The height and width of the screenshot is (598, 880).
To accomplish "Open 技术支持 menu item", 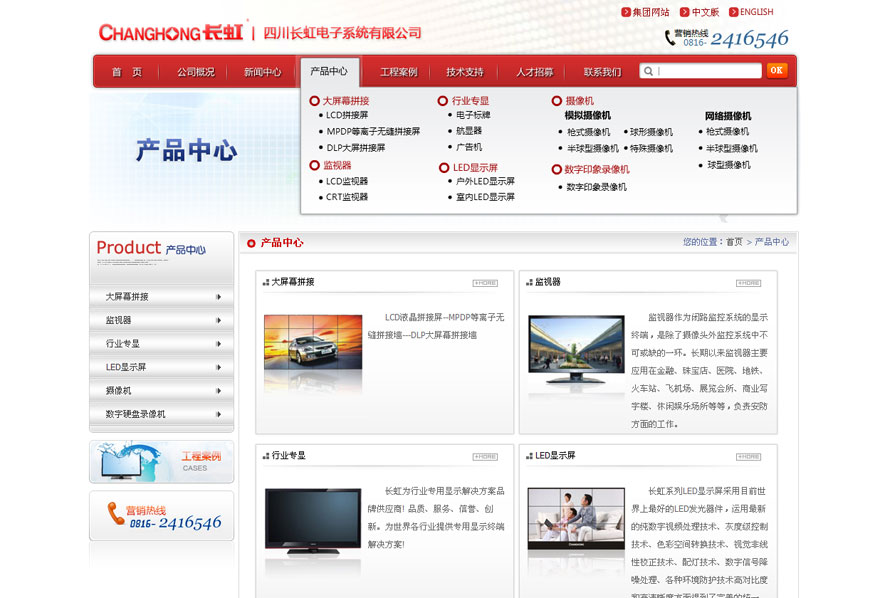I will (x=465, y=72).
